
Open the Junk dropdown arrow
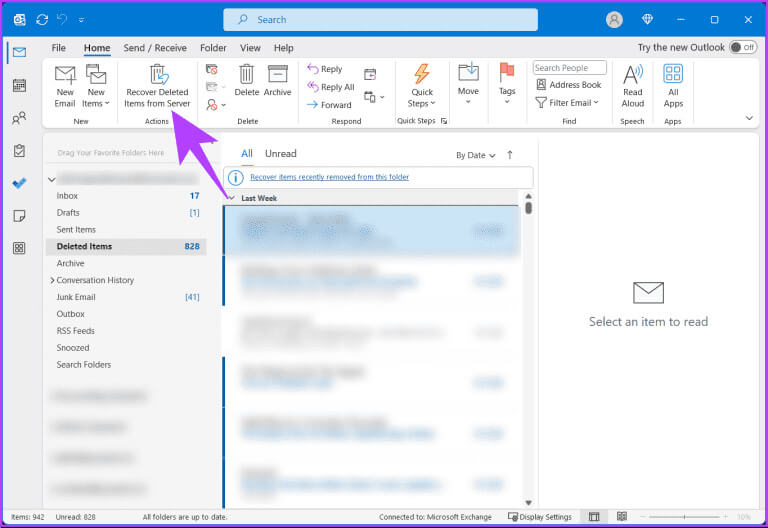click(x=223, y=105)
